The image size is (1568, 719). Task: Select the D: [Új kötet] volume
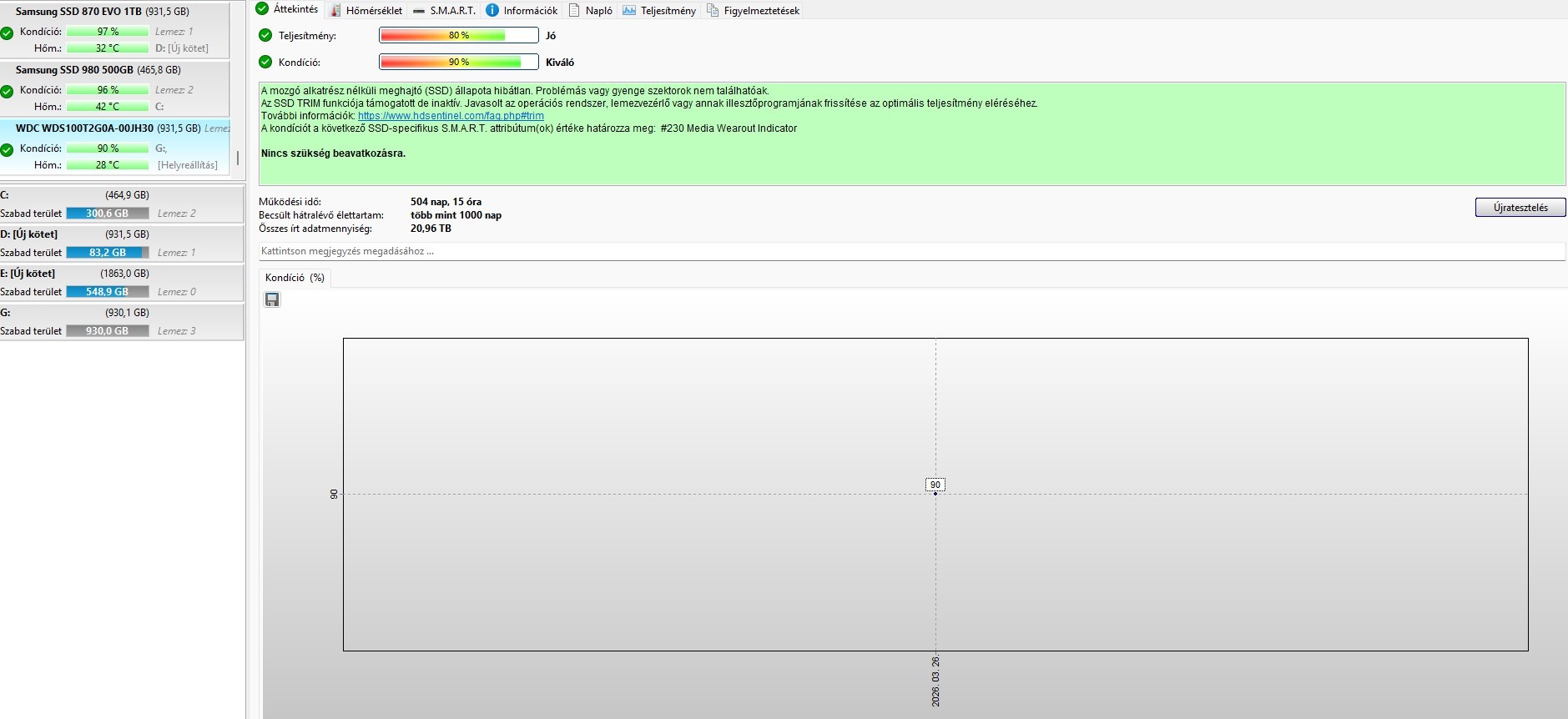click(122, 244)
